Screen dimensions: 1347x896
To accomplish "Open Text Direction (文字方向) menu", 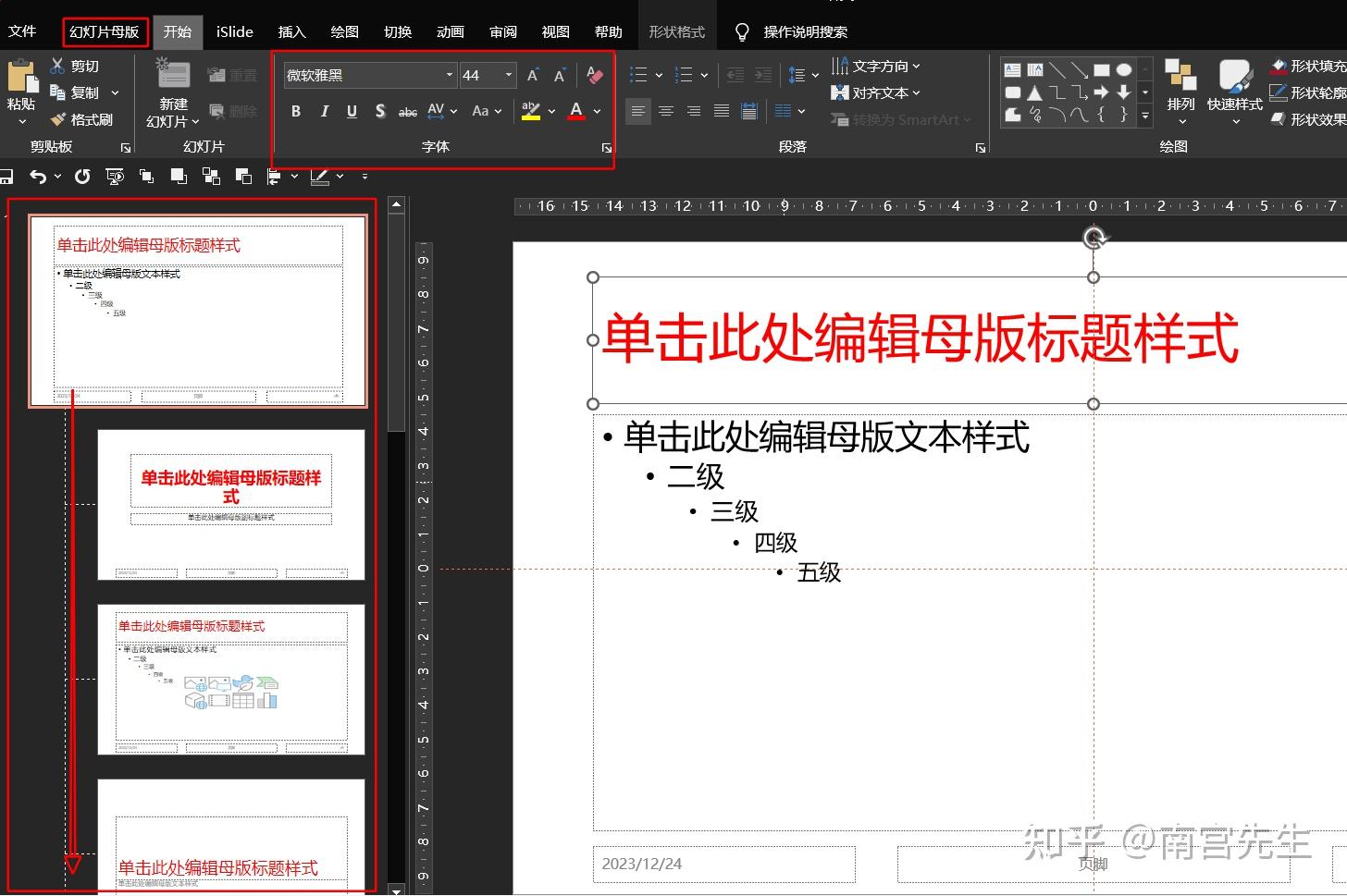I will (x=875, y=66).
